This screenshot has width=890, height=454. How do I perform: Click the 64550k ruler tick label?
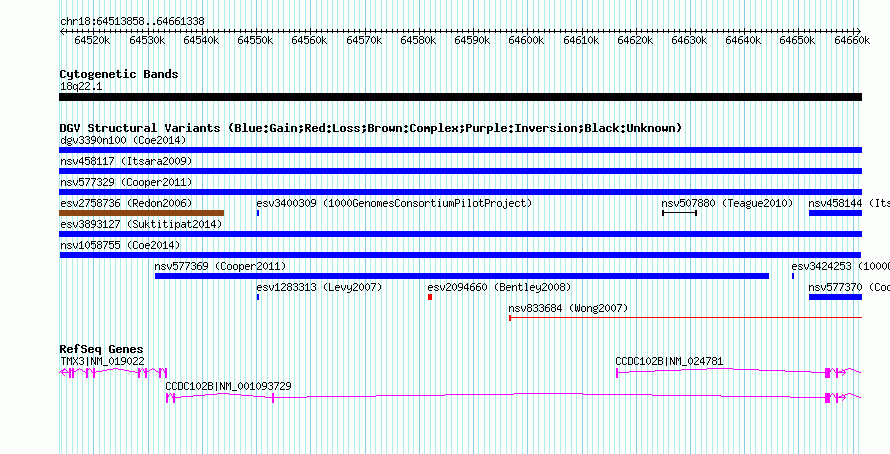pos(254,40)
